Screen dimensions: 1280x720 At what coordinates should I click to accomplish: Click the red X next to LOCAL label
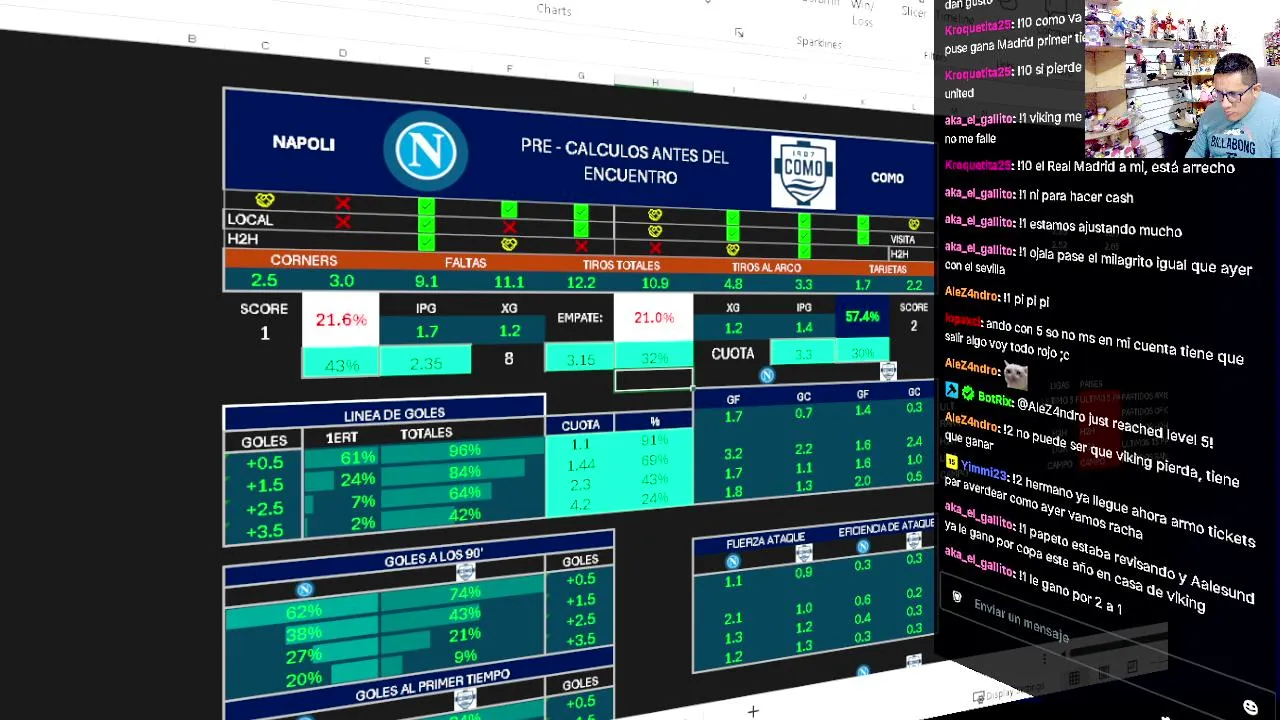click(x=343, y=222)
